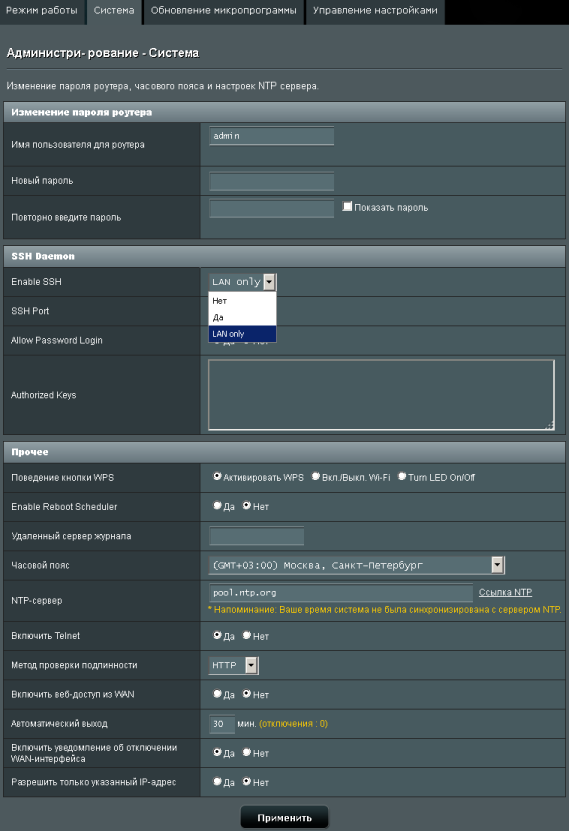This screenshot has height=831, width=569.
Task: Click the SSH Daemon section header
Action: pyautogui.click(x=284, y=257)
